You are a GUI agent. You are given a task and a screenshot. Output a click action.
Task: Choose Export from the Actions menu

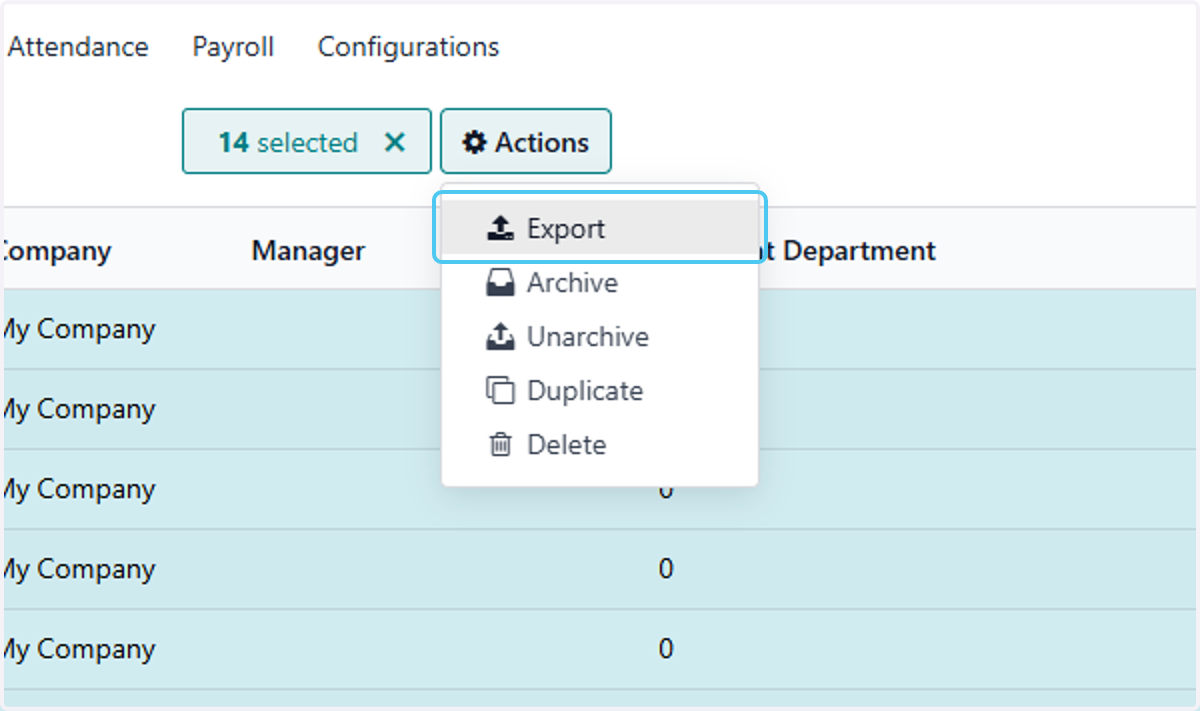click(x=599, y=229)
